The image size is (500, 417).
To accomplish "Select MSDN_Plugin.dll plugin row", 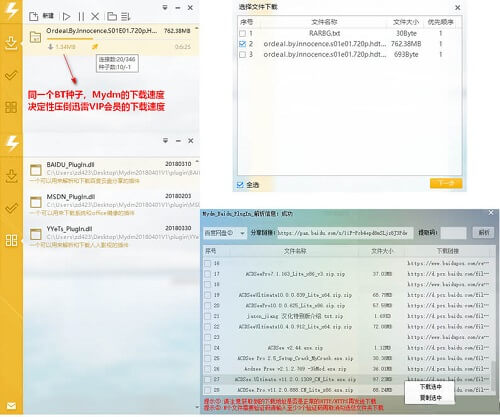I will (112, 205).
